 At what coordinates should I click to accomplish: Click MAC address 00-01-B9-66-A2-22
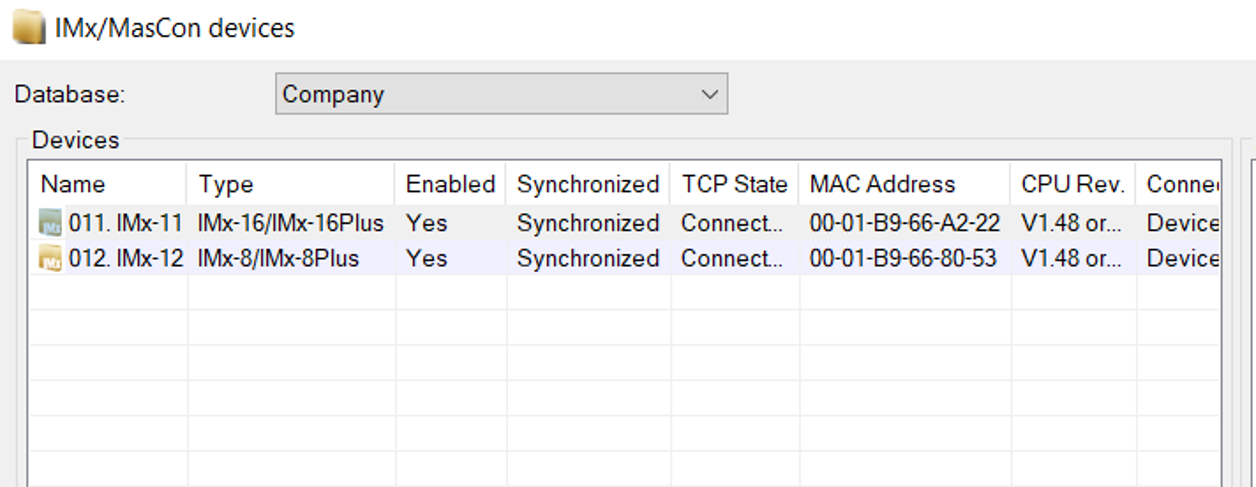[x=904, y=223]
